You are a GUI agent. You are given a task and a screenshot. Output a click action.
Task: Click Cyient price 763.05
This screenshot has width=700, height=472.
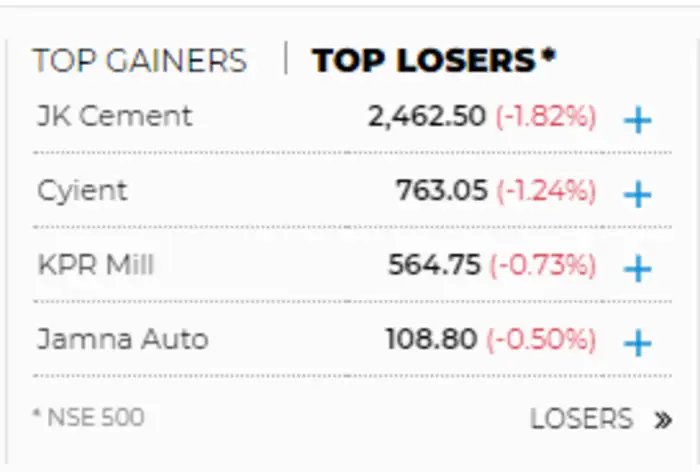click(441, 190)
